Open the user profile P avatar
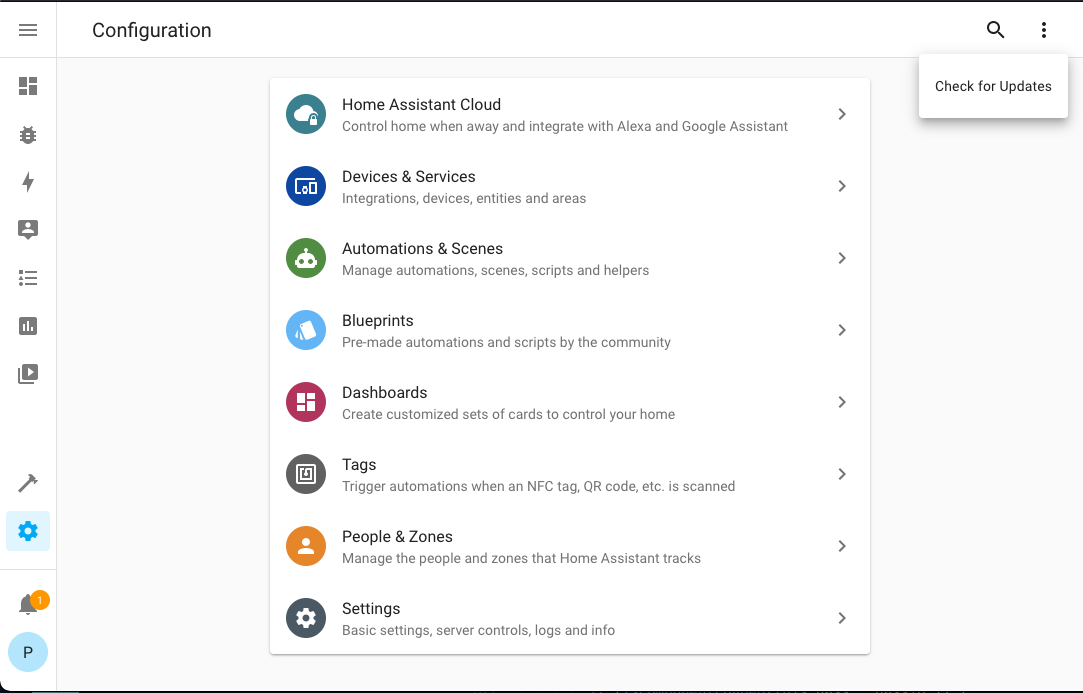Viewport: 1083px width, 693px height. coord(28,652)
